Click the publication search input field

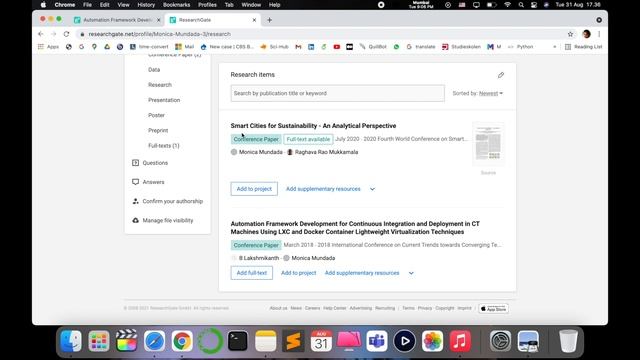coord(338,93)
